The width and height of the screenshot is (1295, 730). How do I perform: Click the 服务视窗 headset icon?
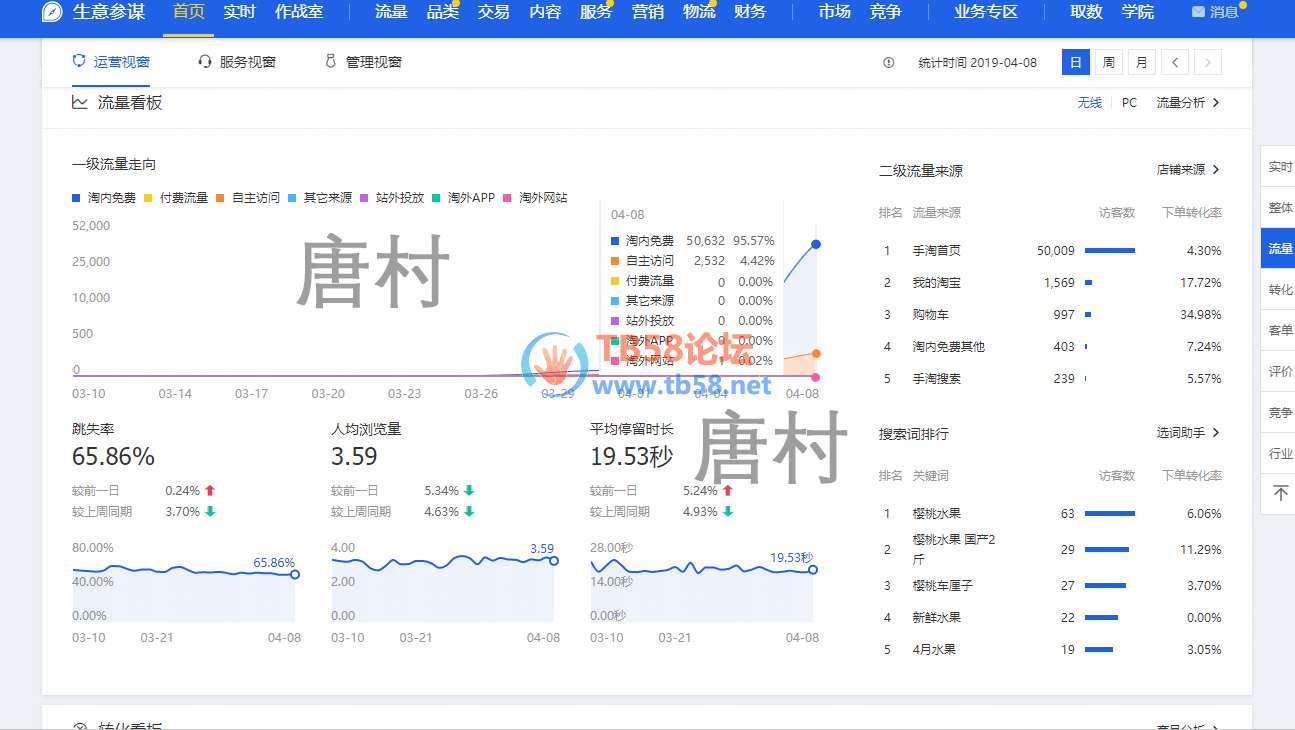point(205,62)
